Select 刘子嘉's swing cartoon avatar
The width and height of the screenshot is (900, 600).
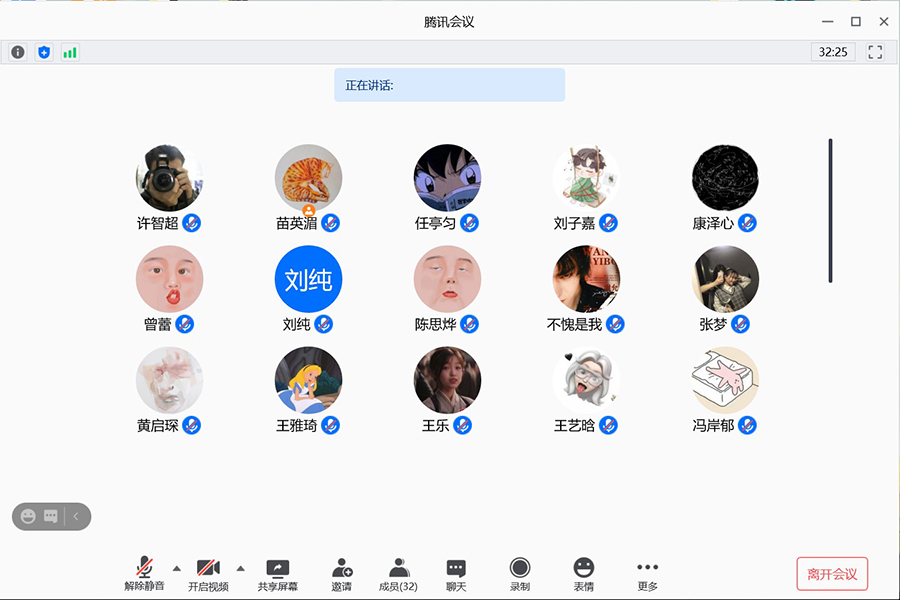pyautogui.click(x=586, y=177)
